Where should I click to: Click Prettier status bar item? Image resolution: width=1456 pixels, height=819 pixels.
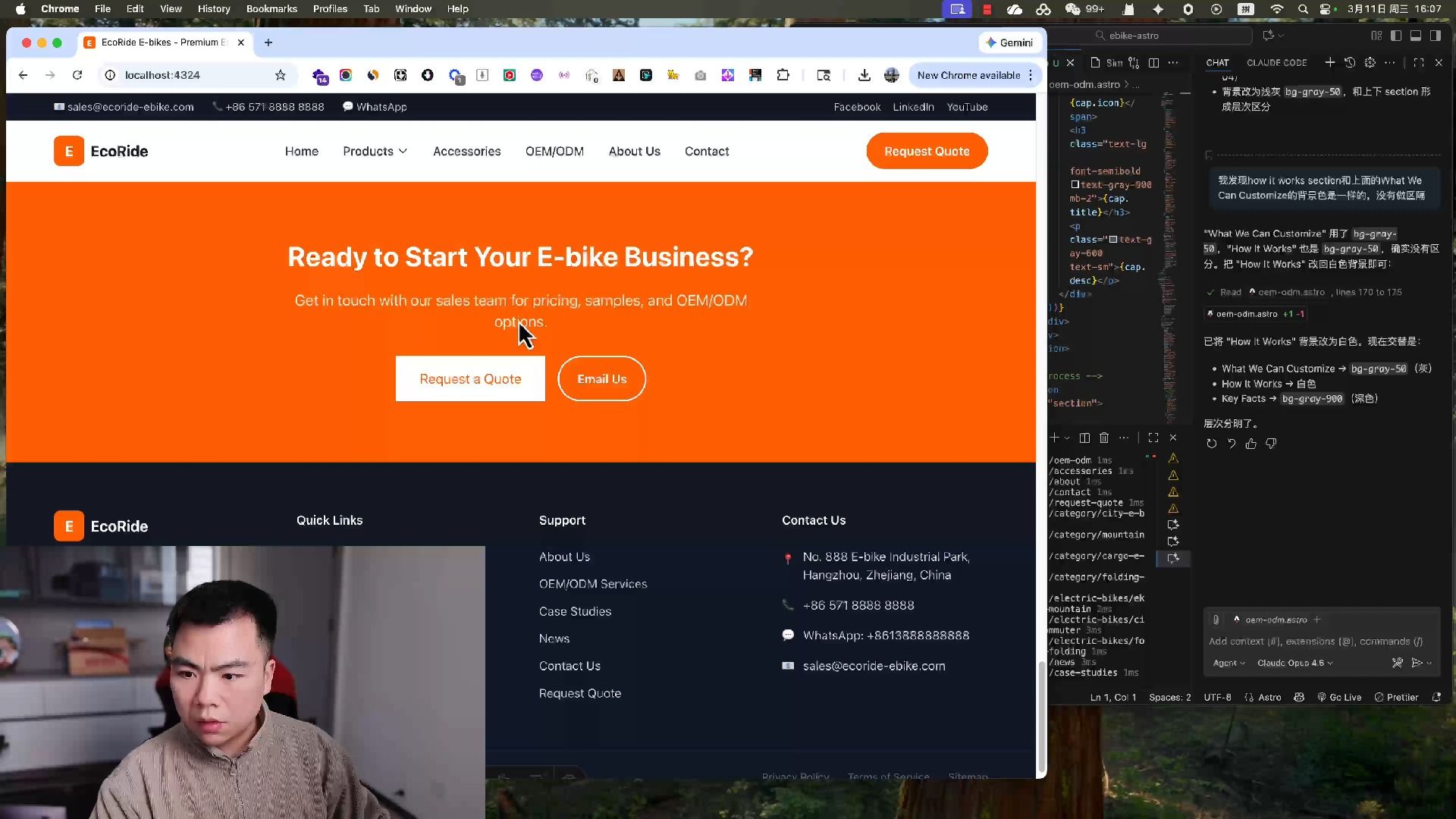1396,698
